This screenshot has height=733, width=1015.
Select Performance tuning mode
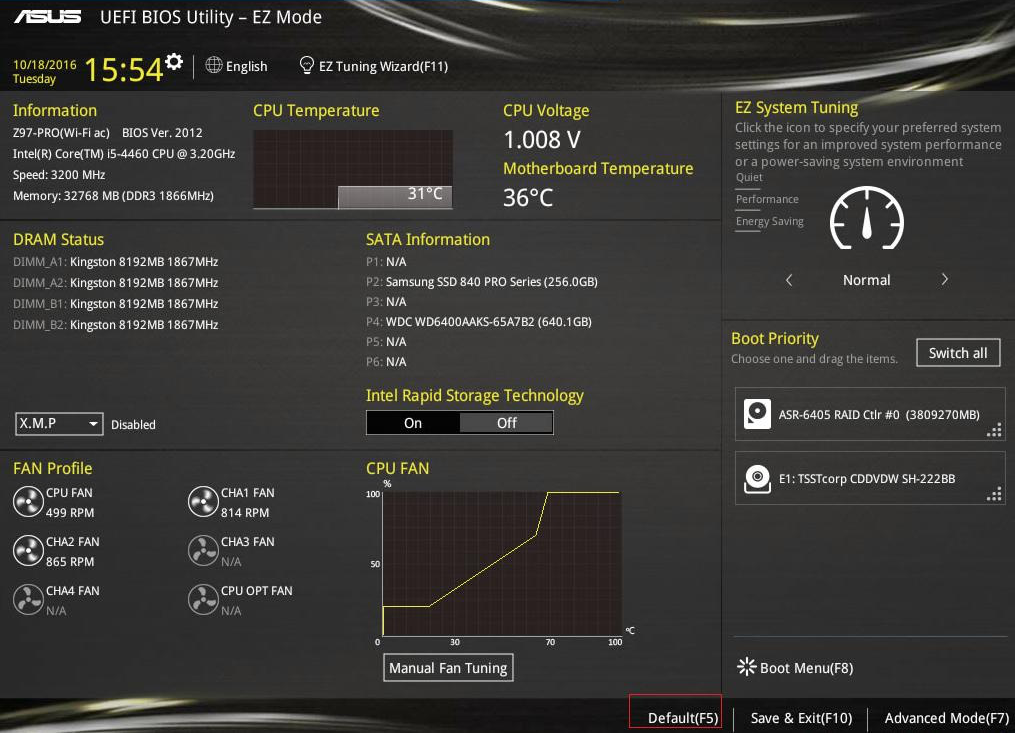767,199
